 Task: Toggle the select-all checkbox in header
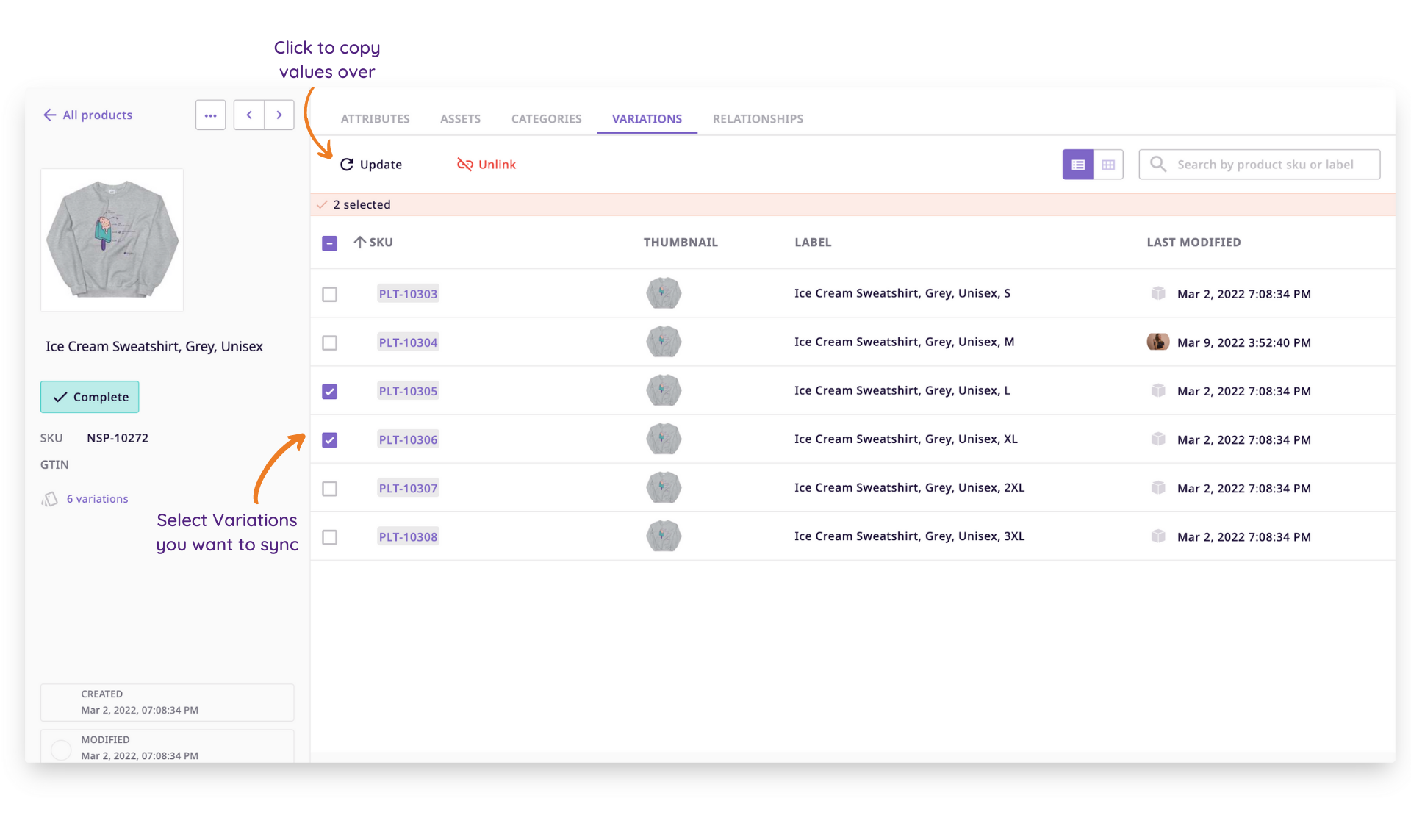tap(330, 243)
